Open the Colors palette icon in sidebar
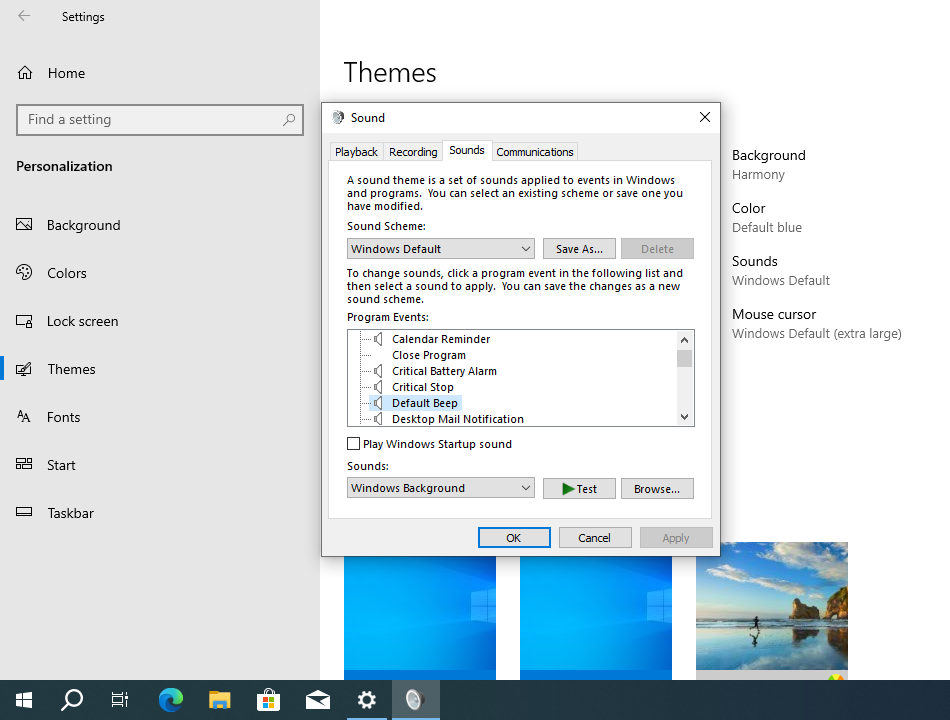This screenshot has width=950, height=720. pyautogui.click(x=24, y=273)
